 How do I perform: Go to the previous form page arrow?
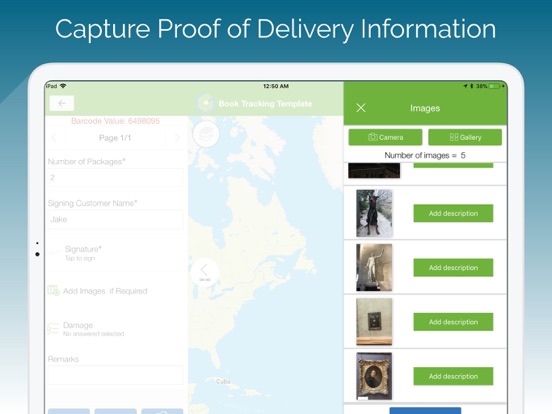(54, 138)
